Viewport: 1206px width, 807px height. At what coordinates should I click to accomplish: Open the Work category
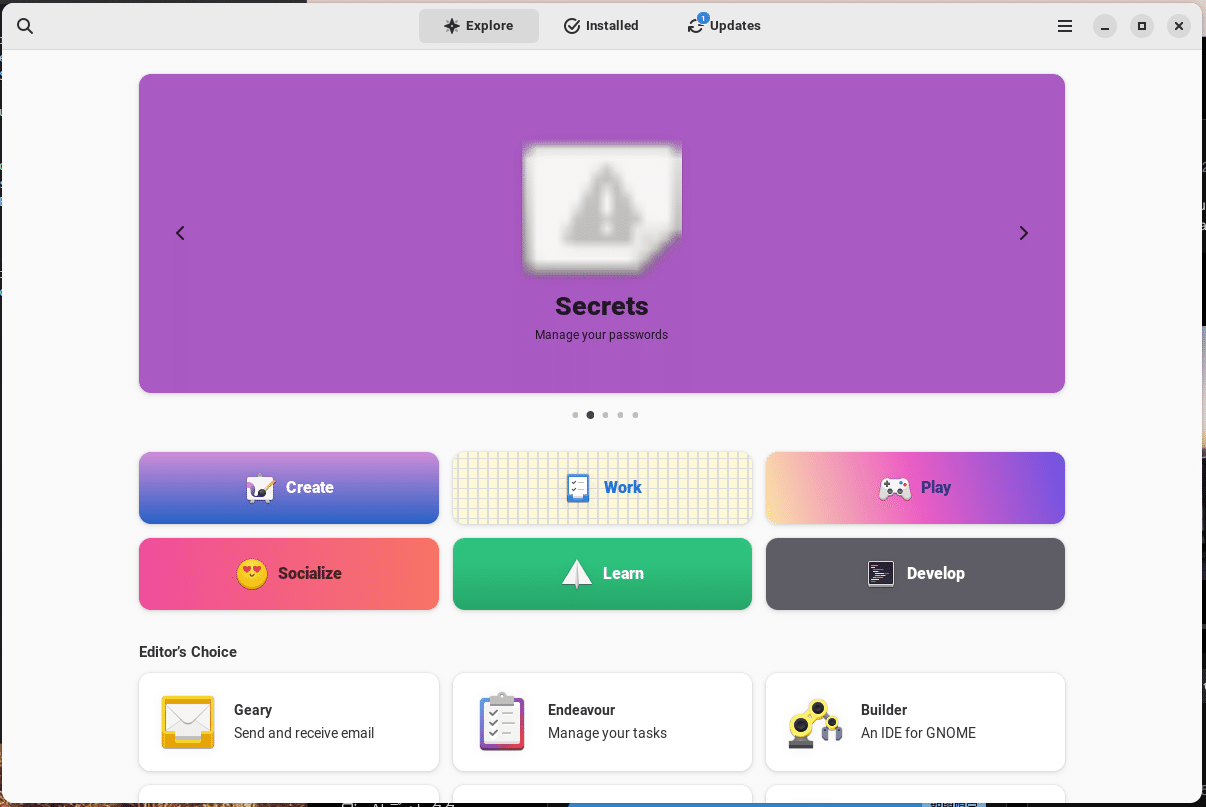coord(602,487)
